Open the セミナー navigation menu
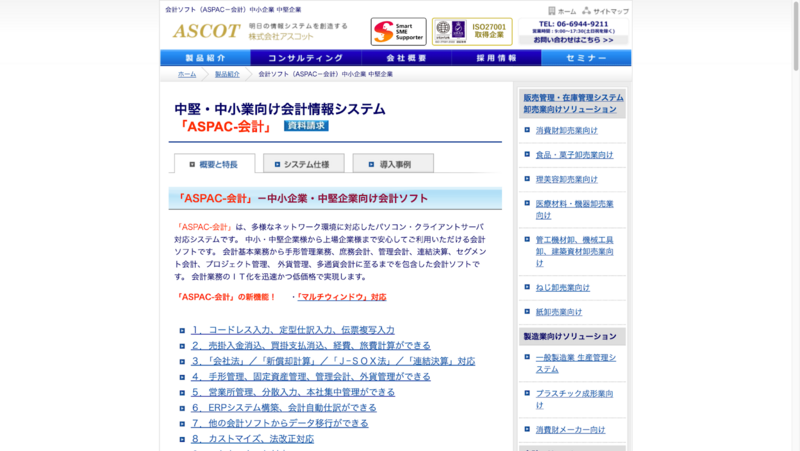Image resolution: width=800 pixels, height=451 pixels. 586,58
